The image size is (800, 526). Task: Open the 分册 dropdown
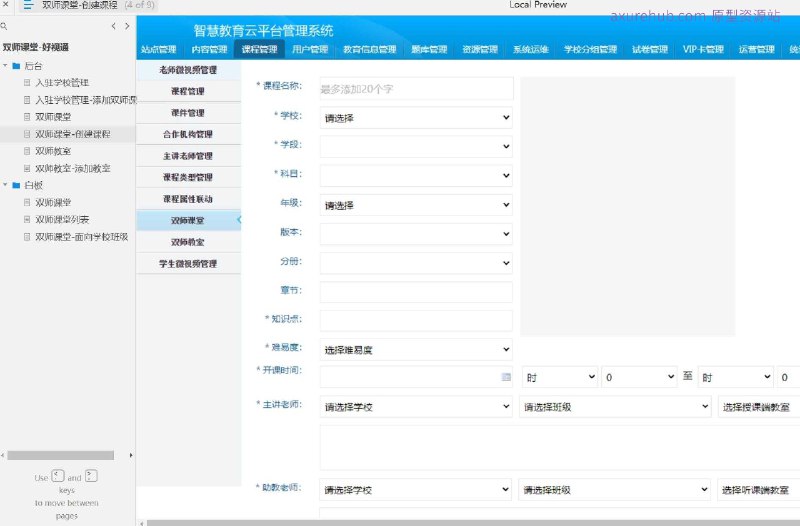(416, 263)
